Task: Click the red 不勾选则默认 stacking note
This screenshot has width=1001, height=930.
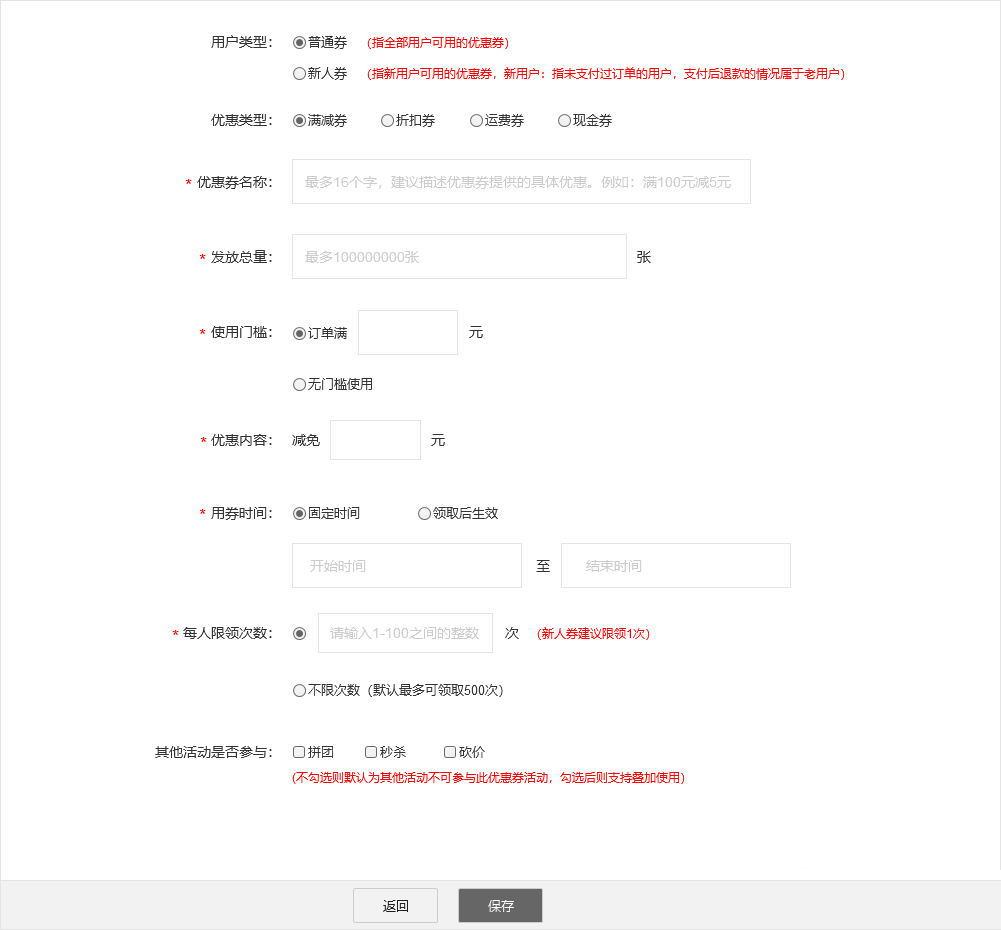Action: coord(488,778)
